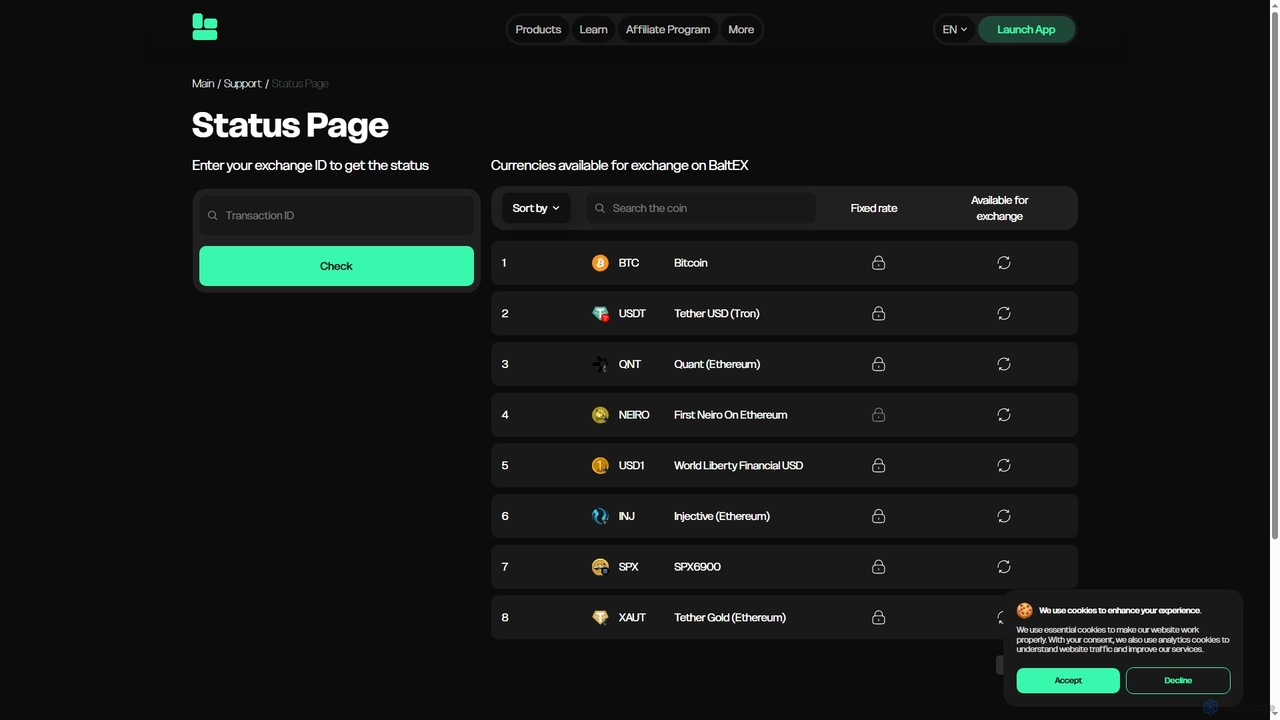
Task: Click the Tether USD (Tron) name
Action: click(717, 314)
